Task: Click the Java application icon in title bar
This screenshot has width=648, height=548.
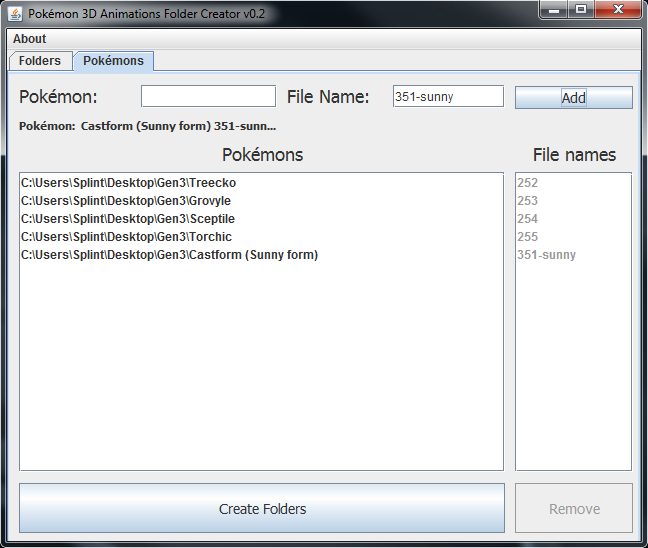Action: point(15,14)
